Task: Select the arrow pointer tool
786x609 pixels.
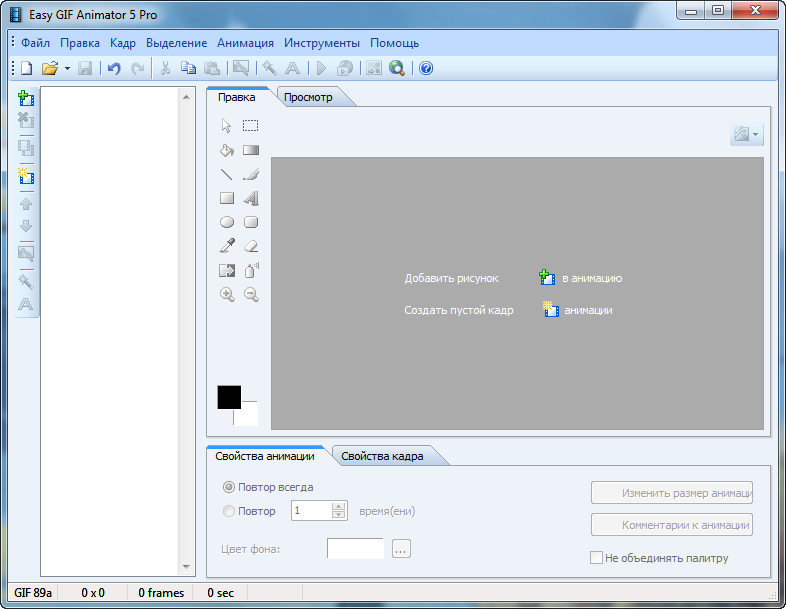Action: 227,126
